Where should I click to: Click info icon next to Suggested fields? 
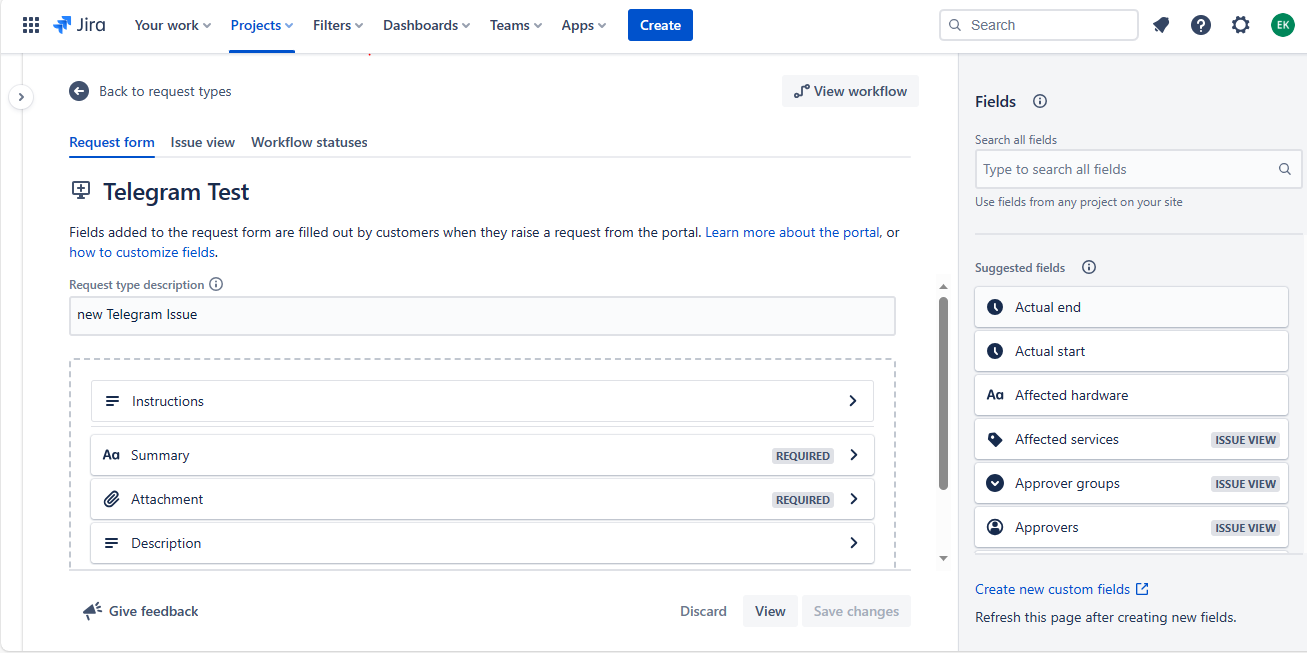[1089, 267]
